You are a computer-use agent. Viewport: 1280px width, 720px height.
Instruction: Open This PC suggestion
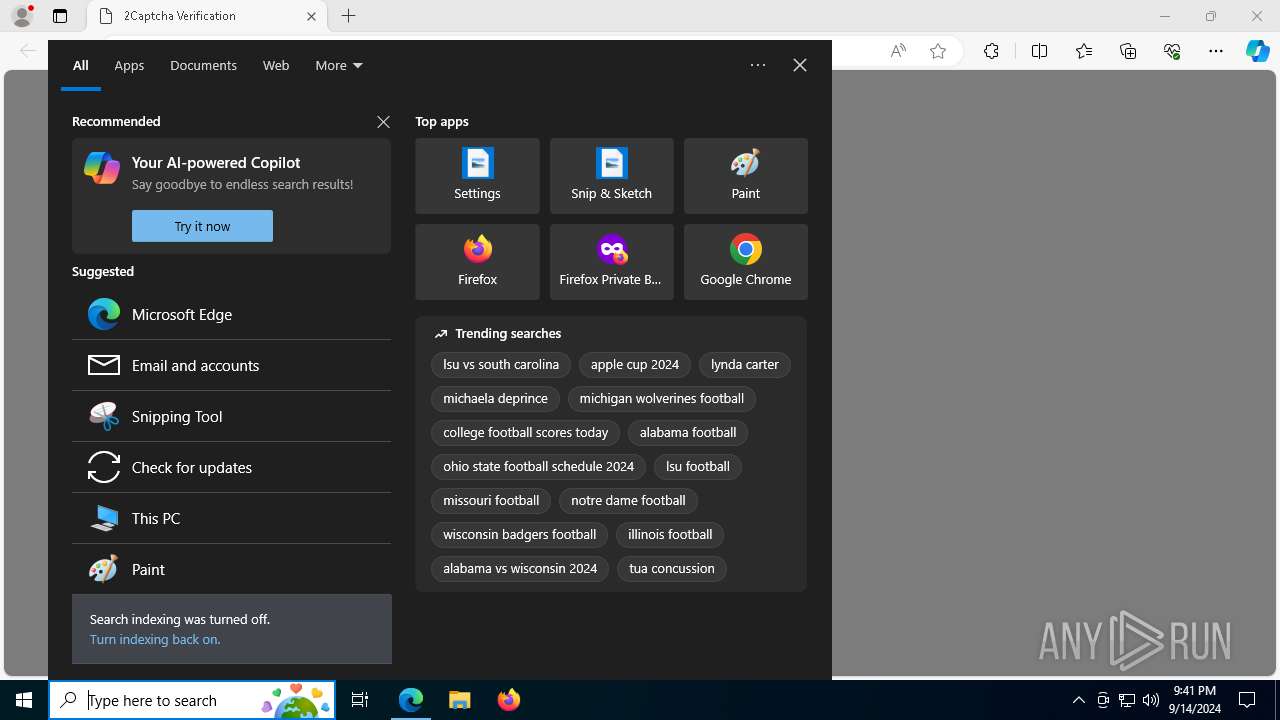[231, 518]
